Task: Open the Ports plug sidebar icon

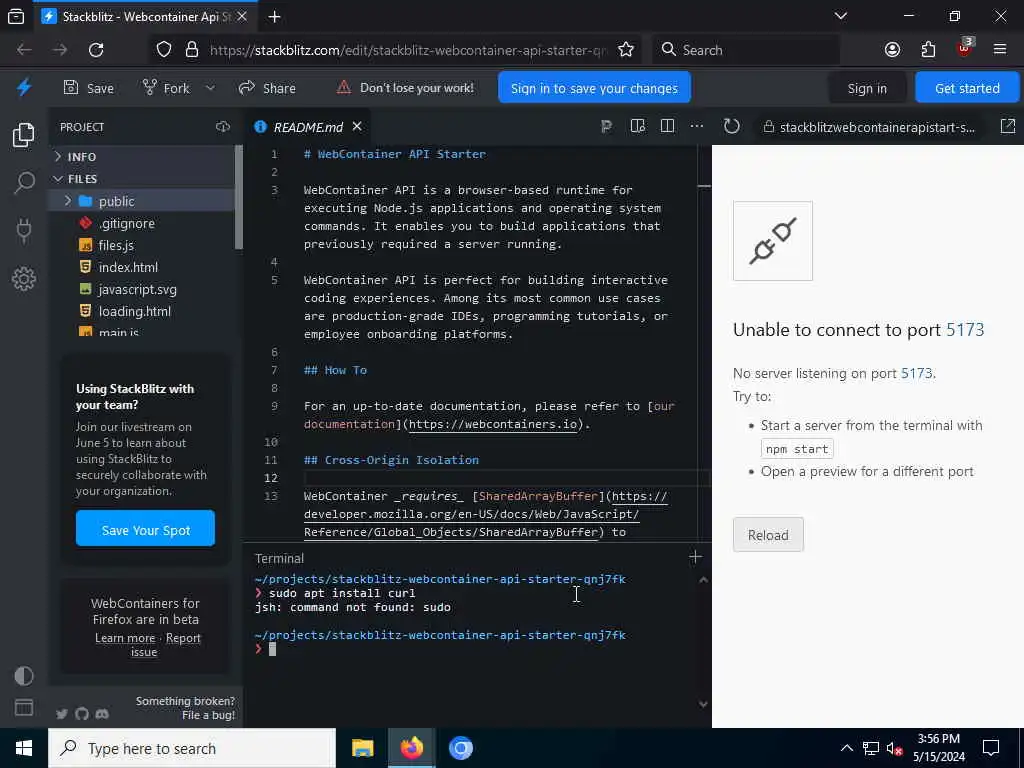Action: tap(24, 231)
